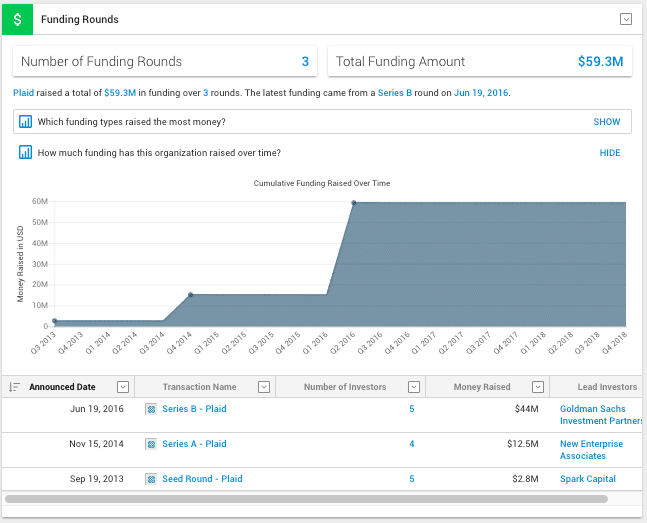Click the investor count 4 for Series A
The height and width of the screenshot is (523, 647).
pyautogui.click(x=412, y=444)
